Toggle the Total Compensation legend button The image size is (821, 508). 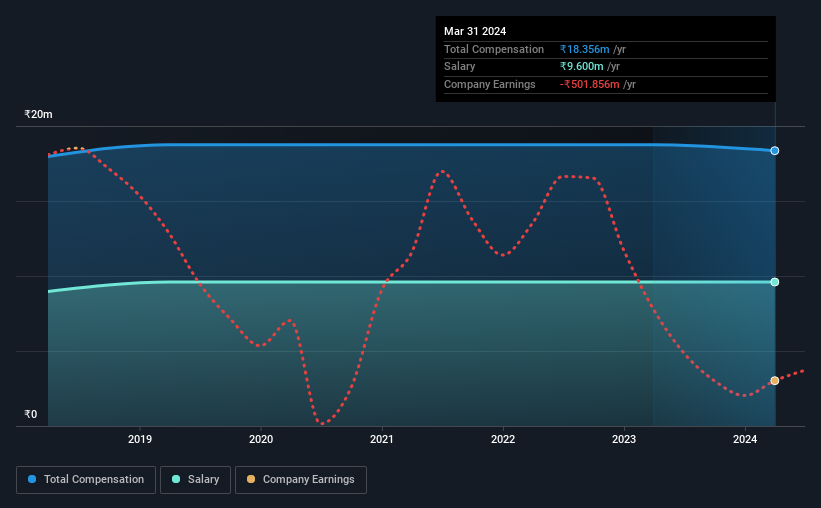tap(86, 479)
